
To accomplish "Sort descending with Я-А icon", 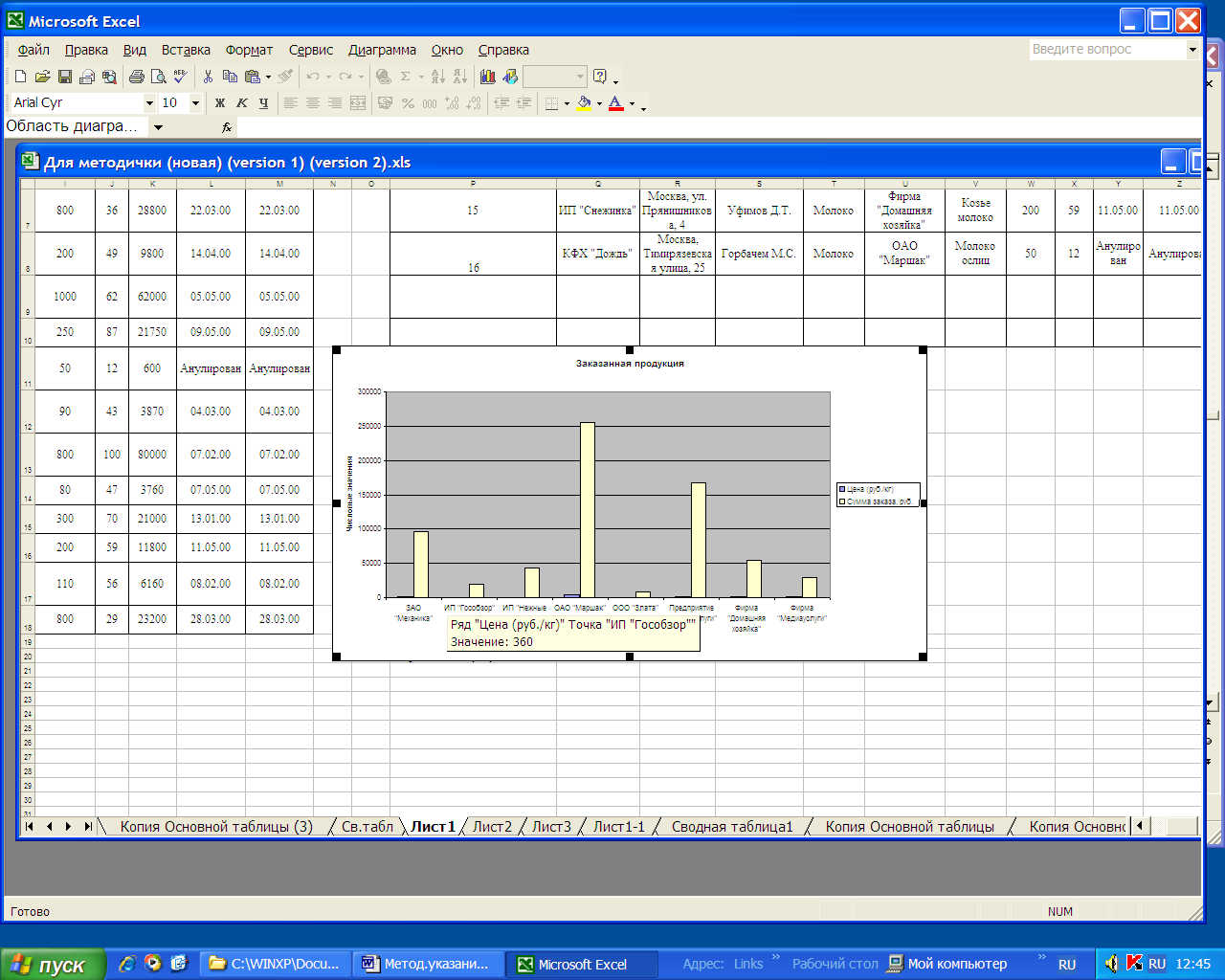I will click(459, 77).
